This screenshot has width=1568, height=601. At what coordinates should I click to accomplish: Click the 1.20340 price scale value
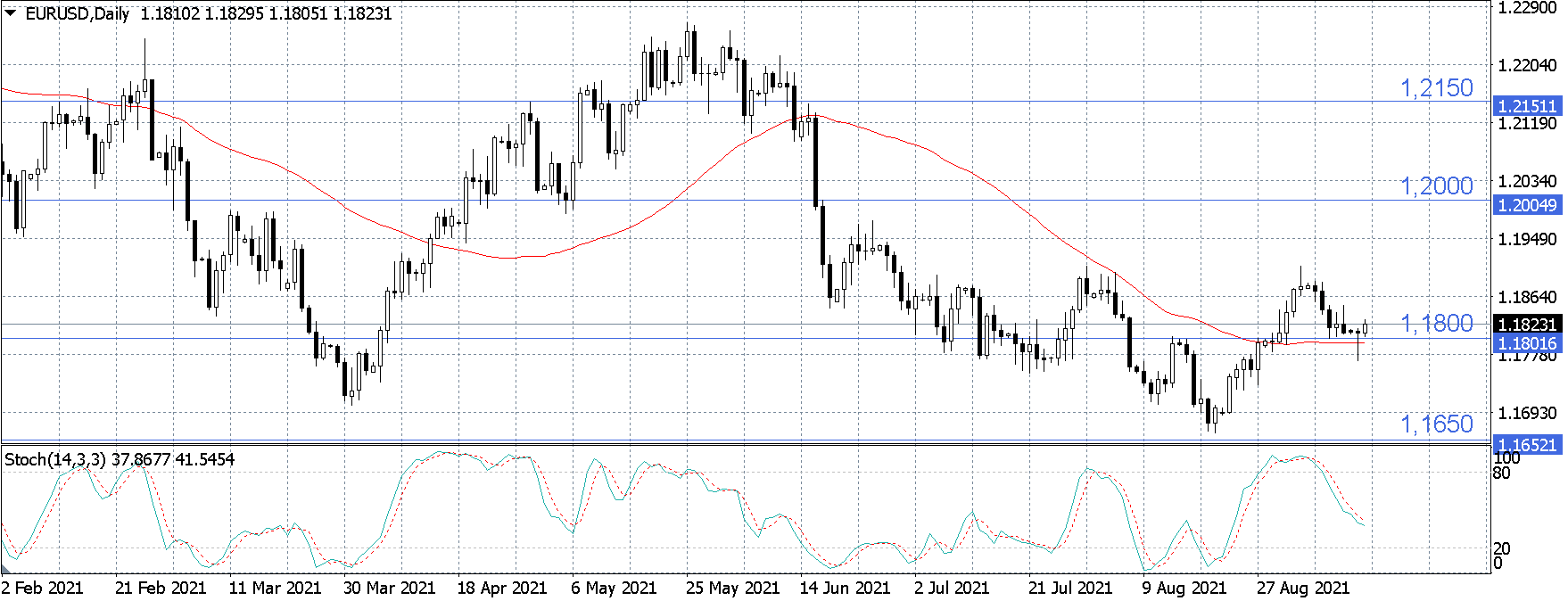pyautogui.click(x=1527, y=181)
